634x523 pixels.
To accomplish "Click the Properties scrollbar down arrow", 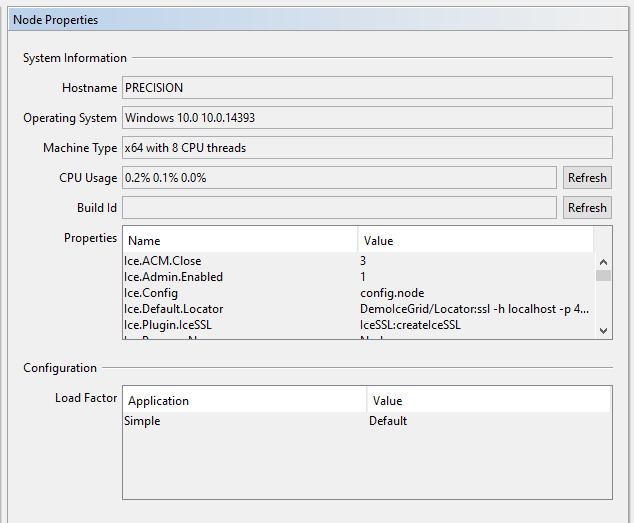I will tap(603, 330).
